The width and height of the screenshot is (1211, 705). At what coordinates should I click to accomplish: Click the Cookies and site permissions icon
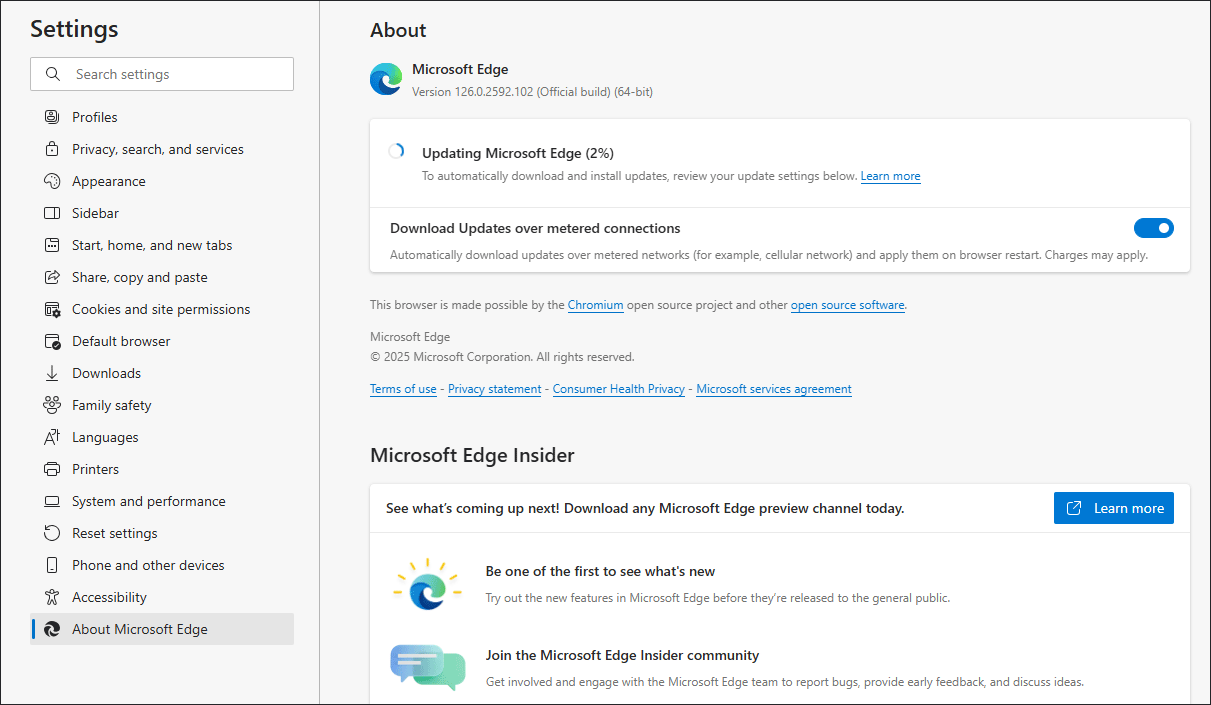pyautogui.click(x=52, y=309)
